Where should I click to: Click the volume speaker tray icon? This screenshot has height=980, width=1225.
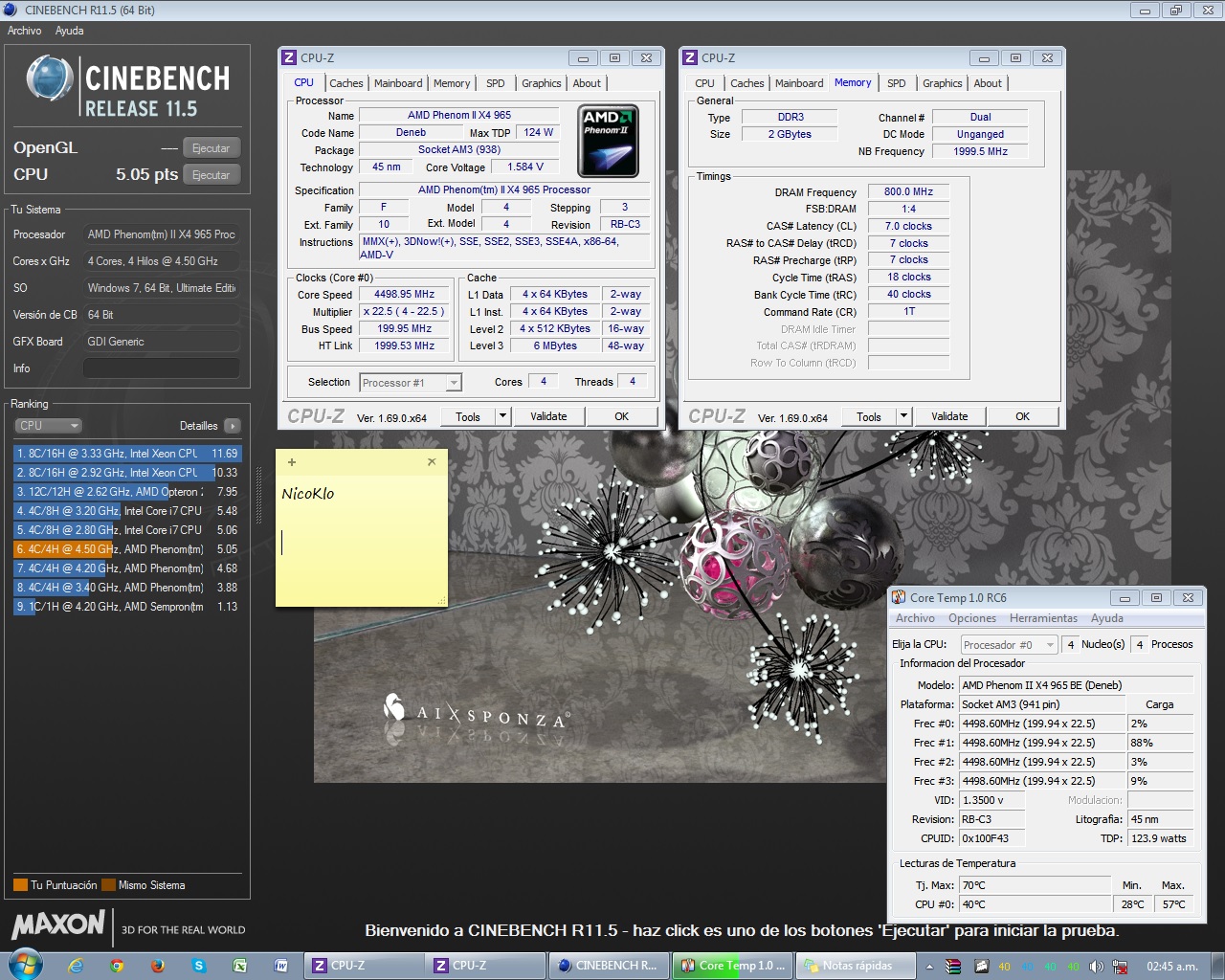(x=1097, y=967)
